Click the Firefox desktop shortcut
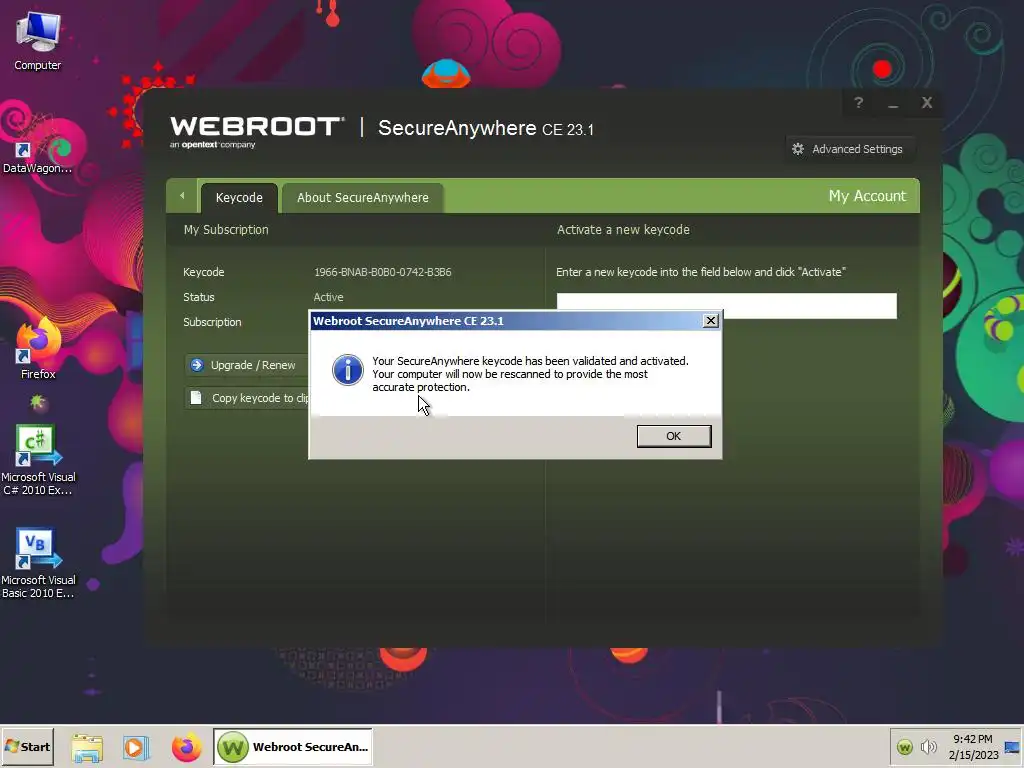 coord(38,349)
